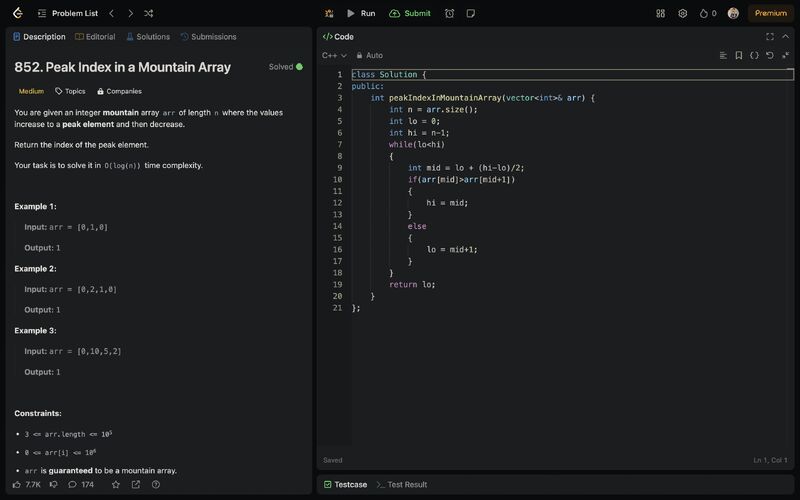Open the comments section icon
The image size is (800, 500).
click(x=72, y=484)
